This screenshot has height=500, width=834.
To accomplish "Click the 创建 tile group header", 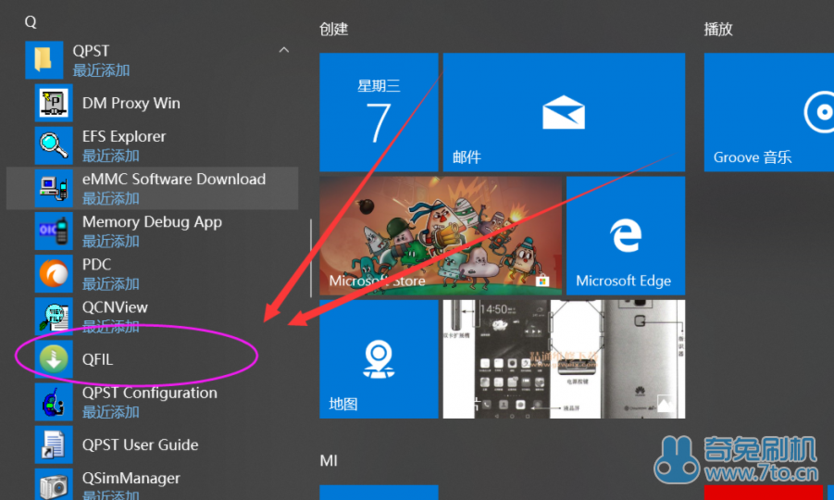I will (333, 29).
